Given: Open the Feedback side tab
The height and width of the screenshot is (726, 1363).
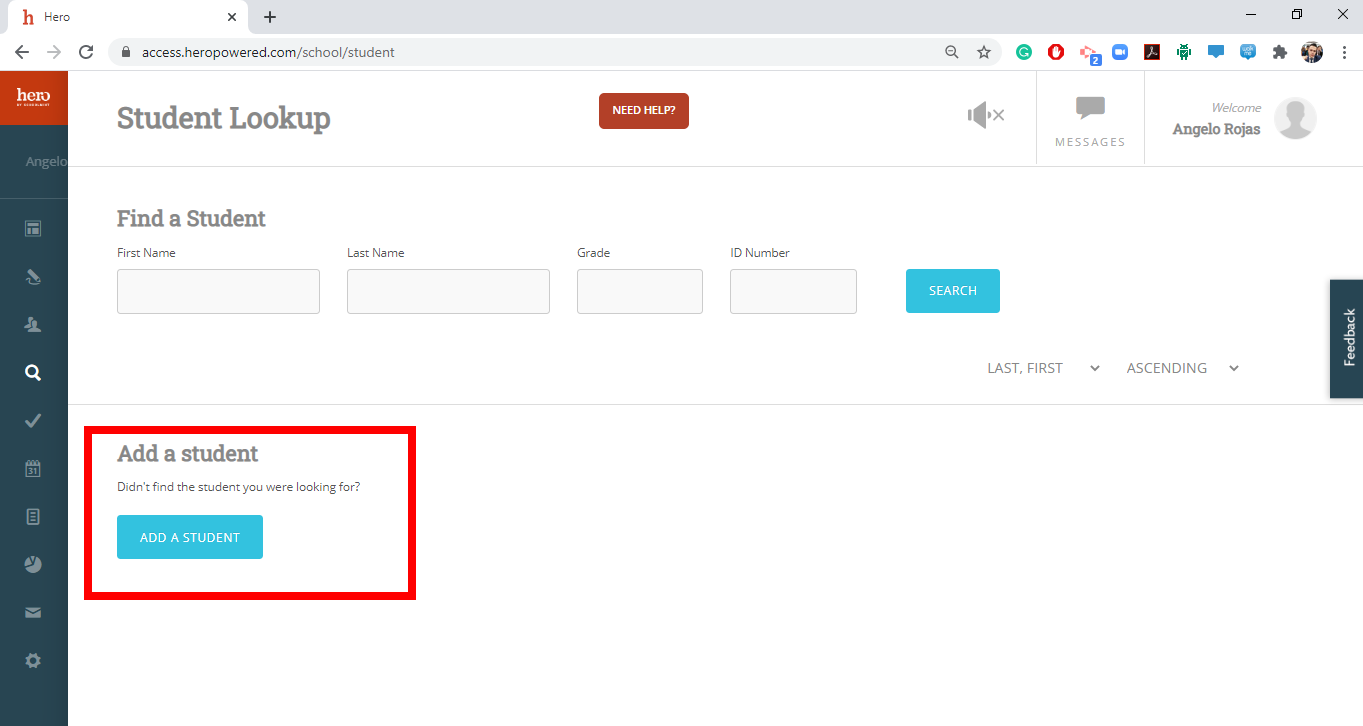Looking at the screenshot, I should click(x=1348, y=338).
